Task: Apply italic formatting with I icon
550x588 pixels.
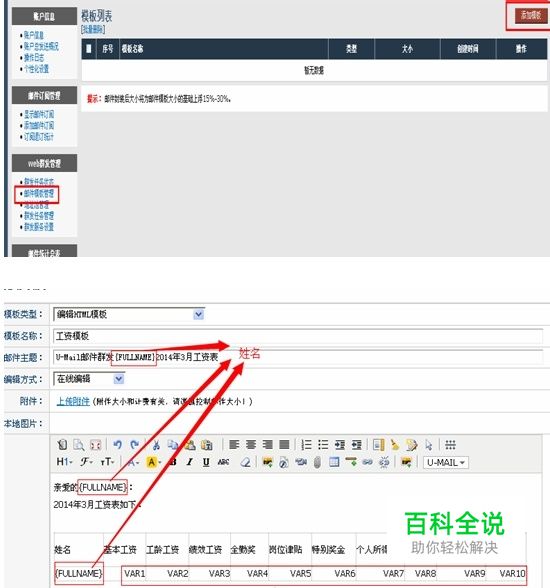Action: pos(190,462)
